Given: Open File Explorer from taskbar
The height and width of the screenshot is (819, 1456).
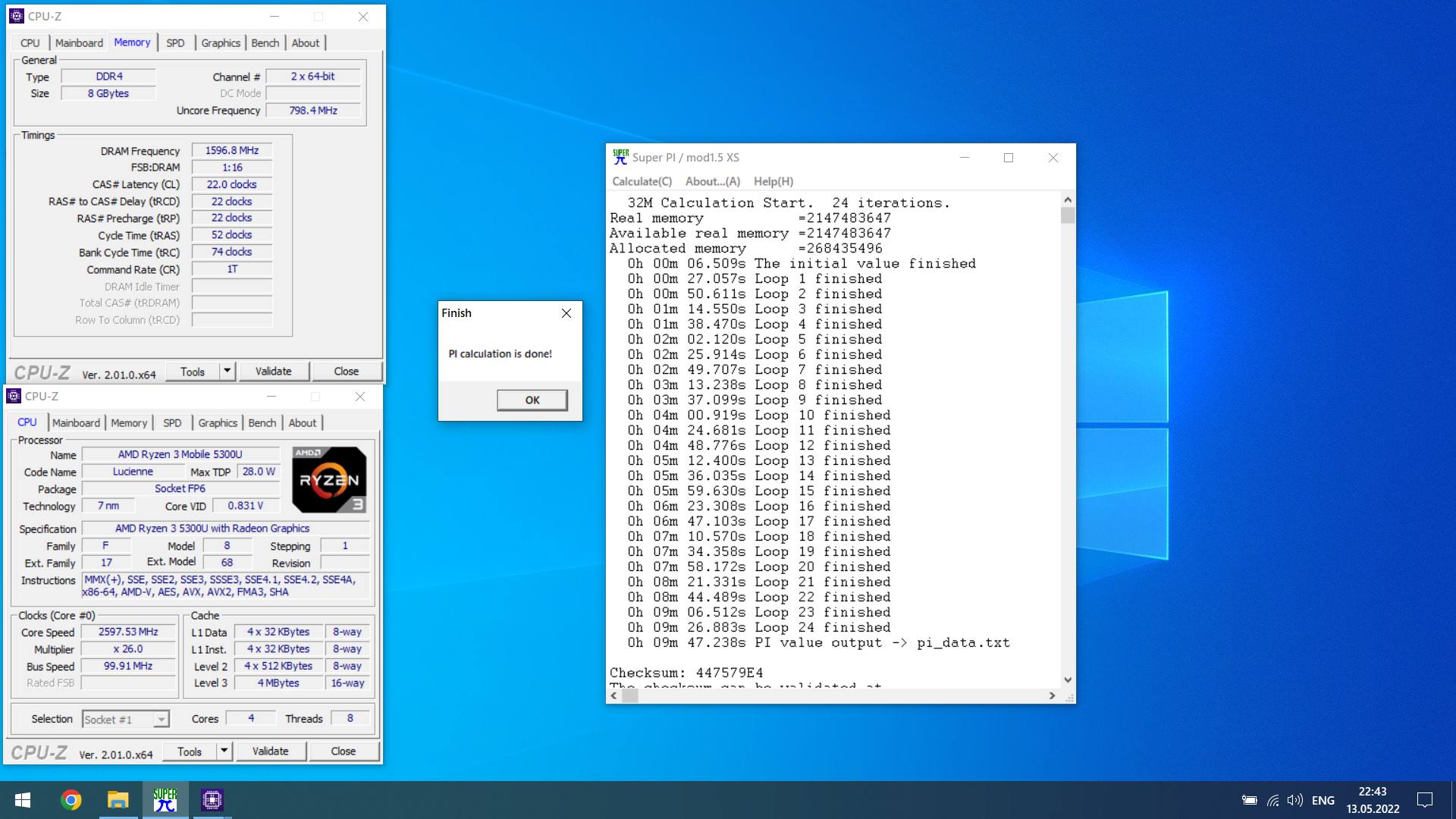Looking at the screenshot, I should (x=118, y=800).
